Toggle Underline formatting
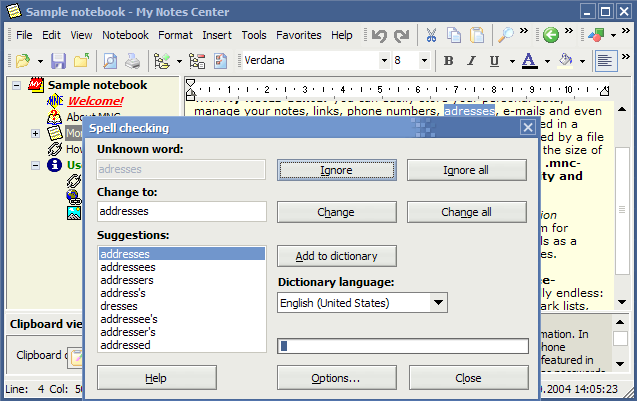This screenshot has height=401, width=637. [495, 61]
